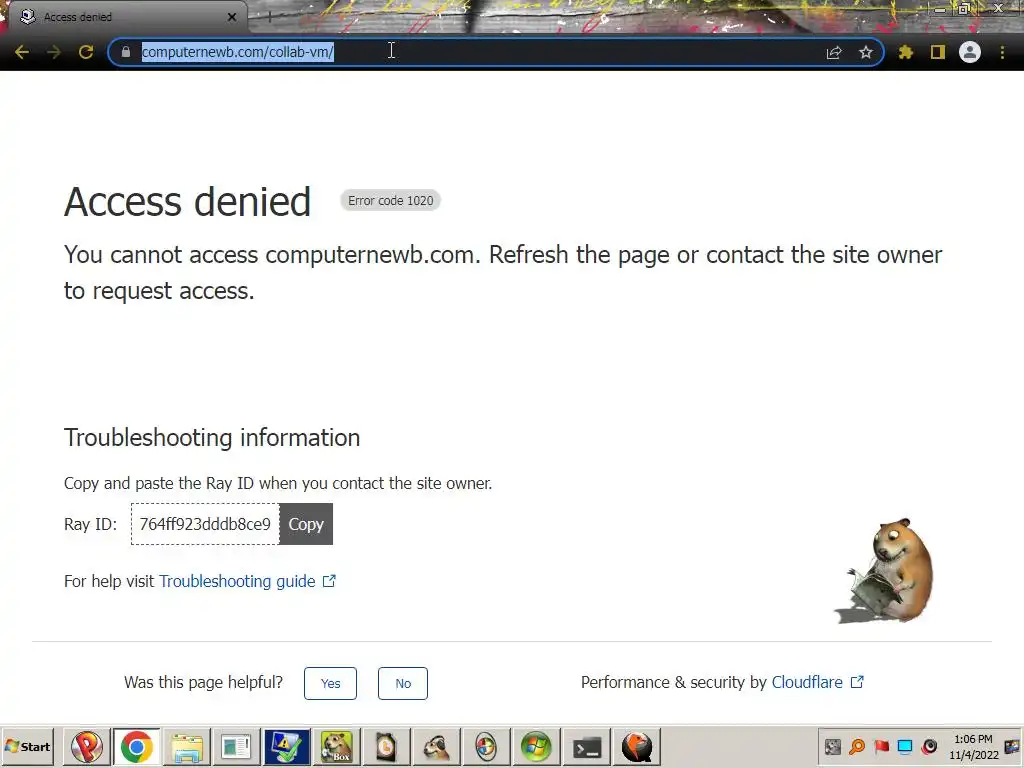Reload the page with the refresh icon
Viewport: 1024px width, 768px height.
coord(86,52)
